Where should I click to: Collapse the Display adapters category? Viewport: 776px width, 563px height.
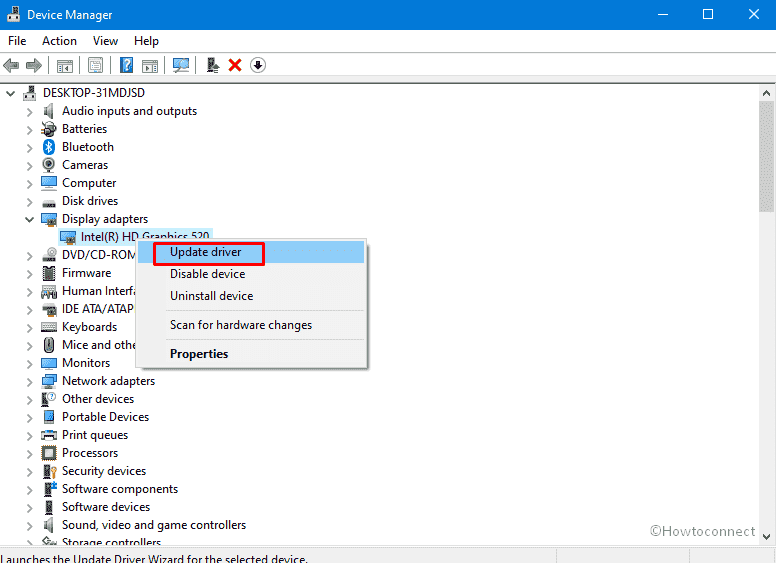(29, 219)
